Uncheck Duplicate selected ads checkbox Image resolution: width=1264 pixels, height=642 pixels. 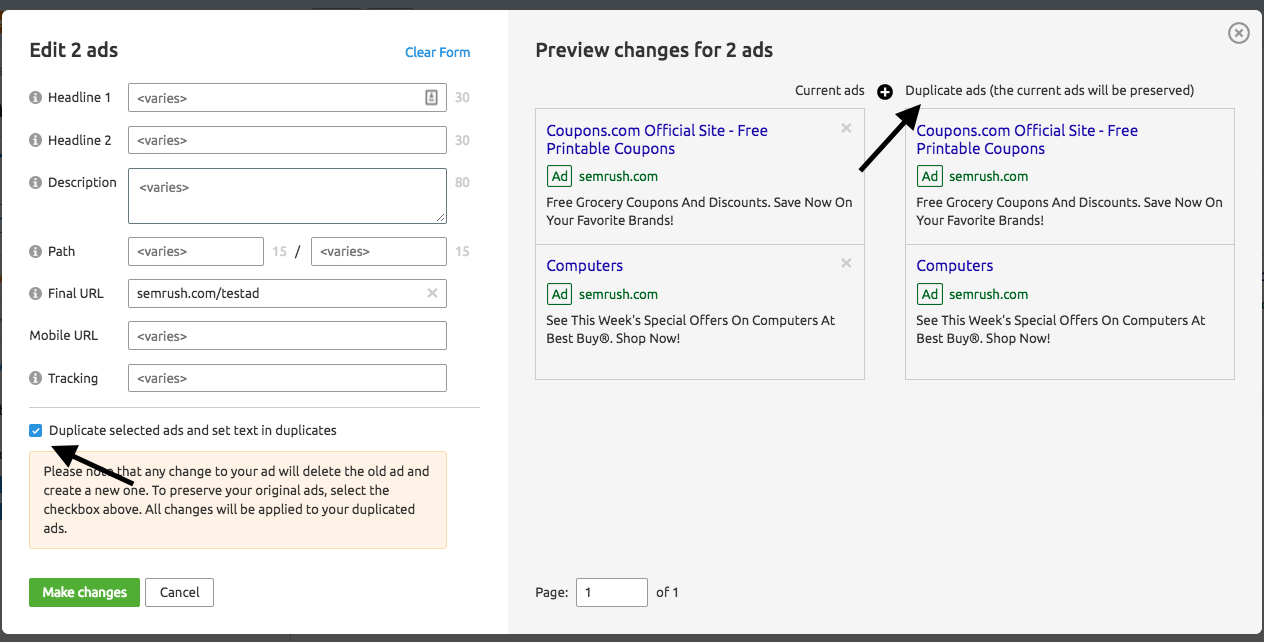36,431
